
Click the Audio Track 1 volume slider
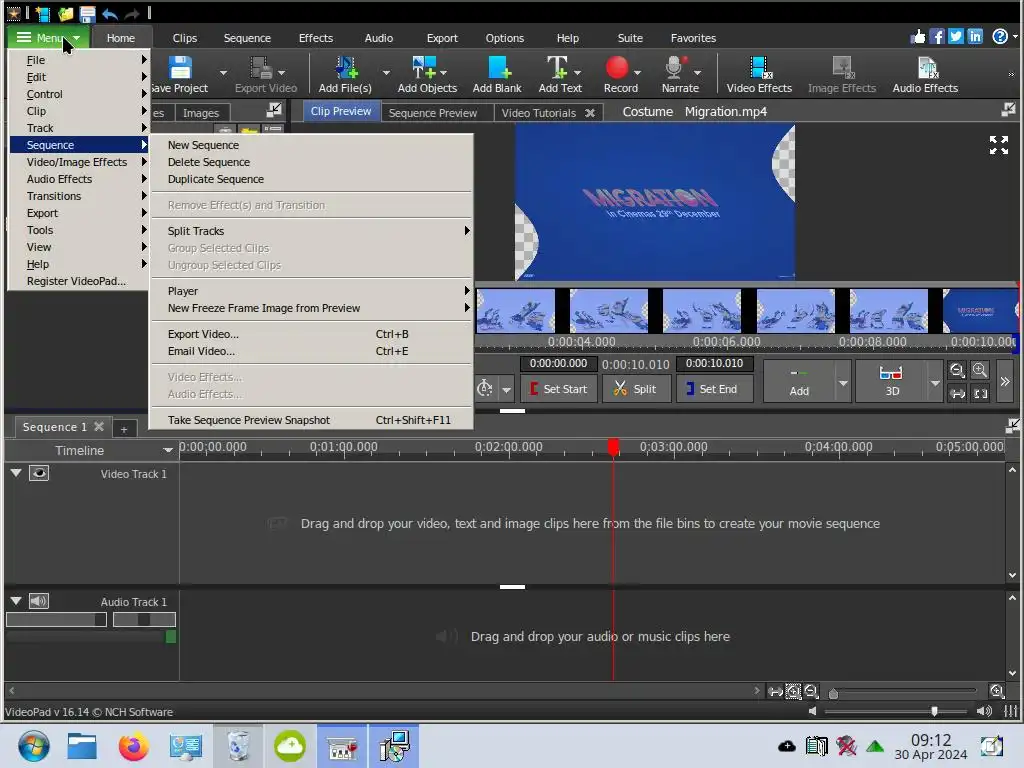point(56,619)
